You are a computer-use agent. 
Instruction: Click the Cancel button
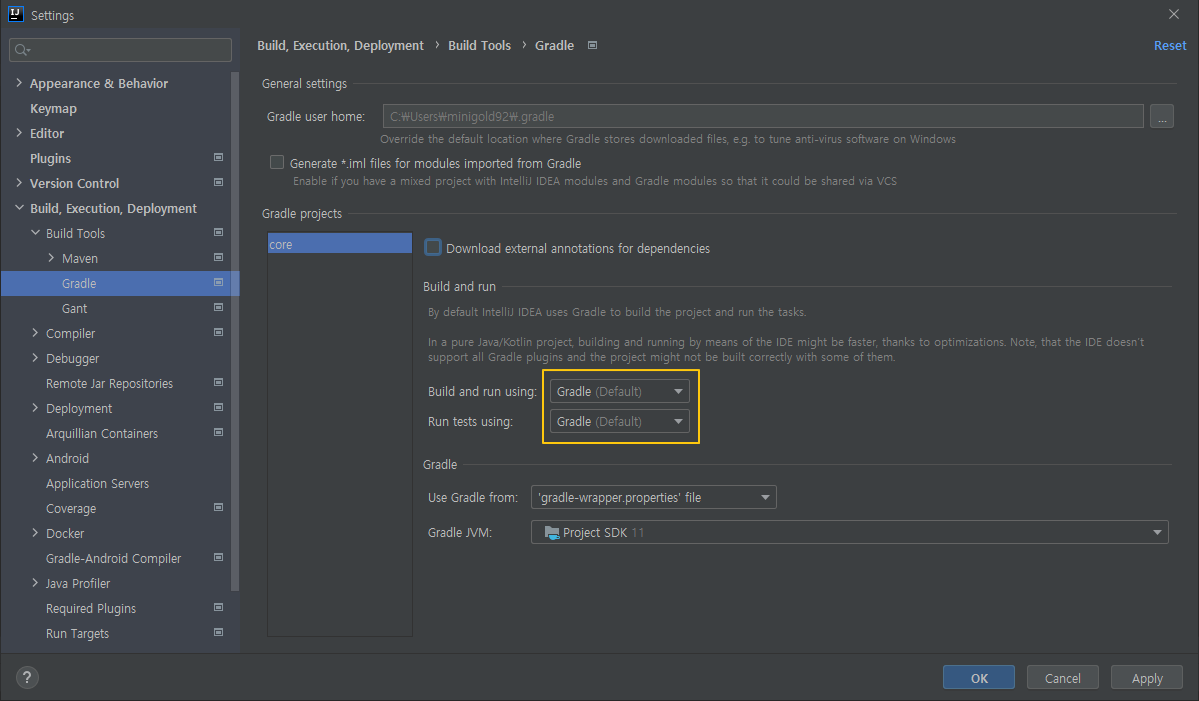tap(1063, 677)
